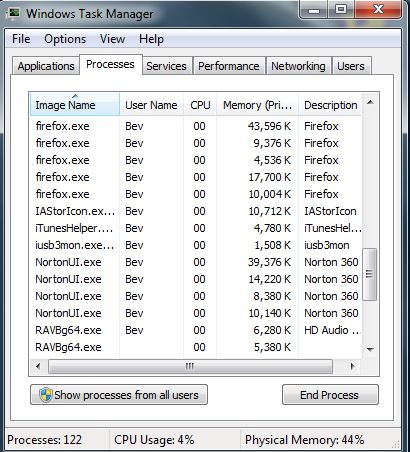Image resolution: width=410 pixels, height=452 pixels.
Task: Open the File menu
Action: (21, 39)
